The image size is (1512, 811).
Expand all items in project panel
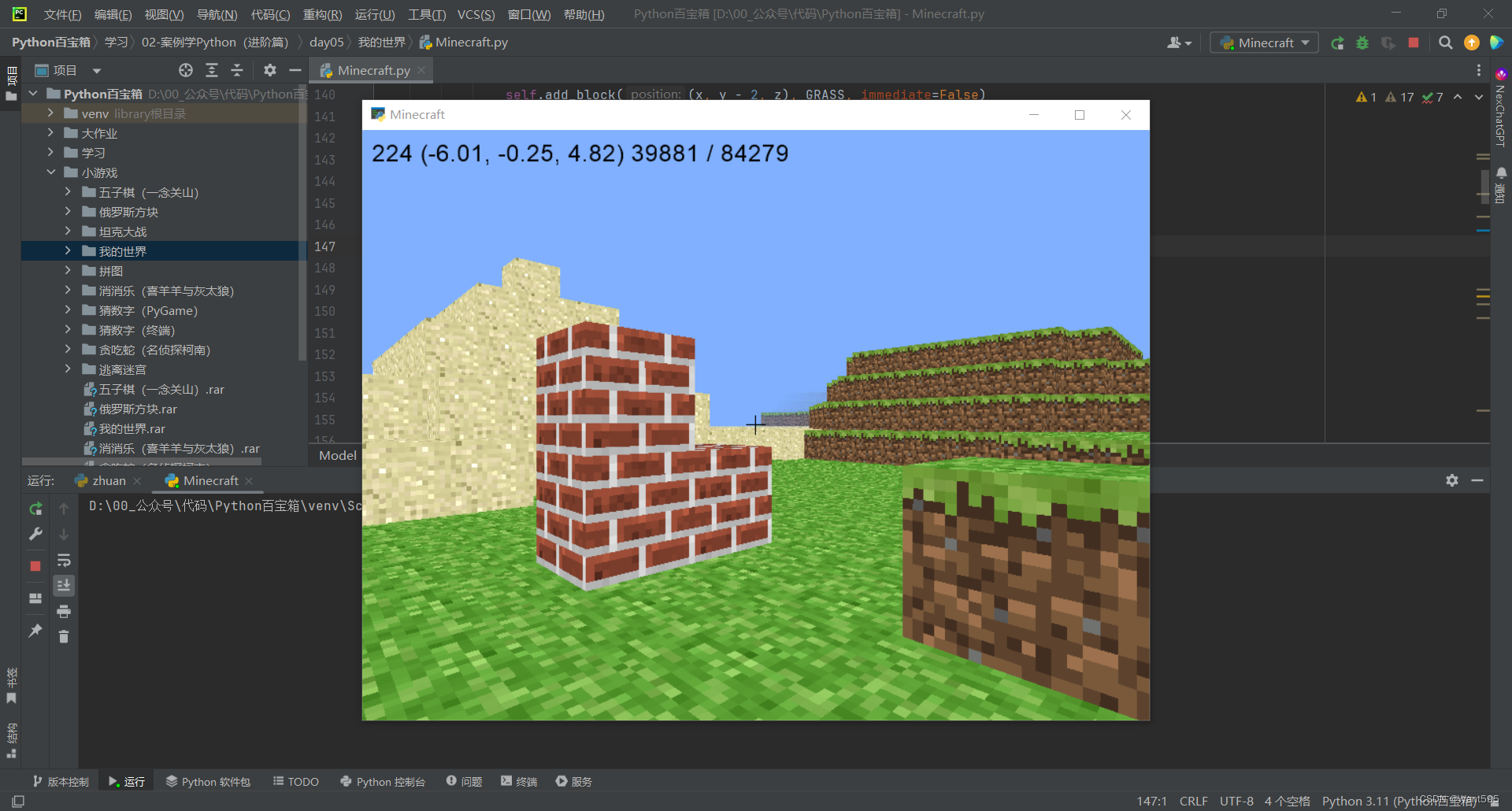212,70
